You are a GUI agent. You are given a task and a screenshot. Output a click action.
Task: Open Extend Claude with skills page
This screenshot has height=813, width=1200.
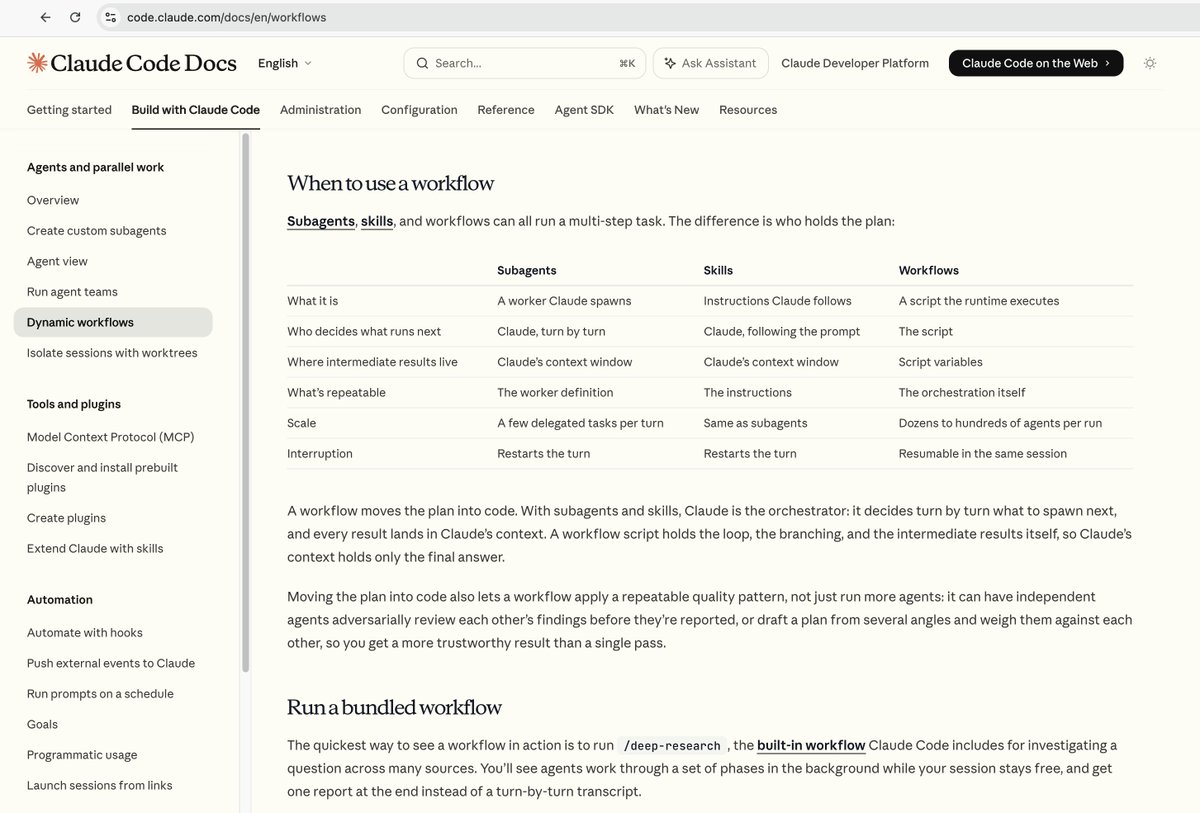click(x=95, y=549)
